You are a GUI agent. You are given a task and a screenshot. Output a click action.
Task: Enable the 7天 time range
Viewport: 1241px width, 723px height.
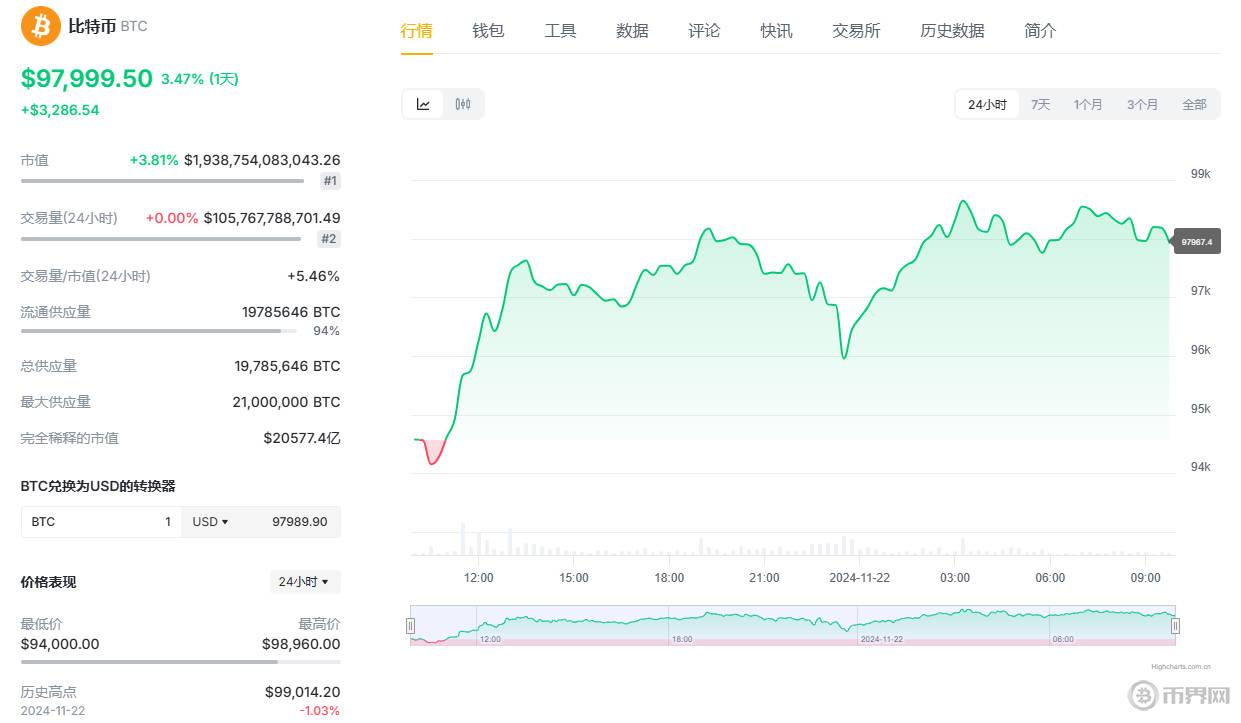coord(1040,103)
